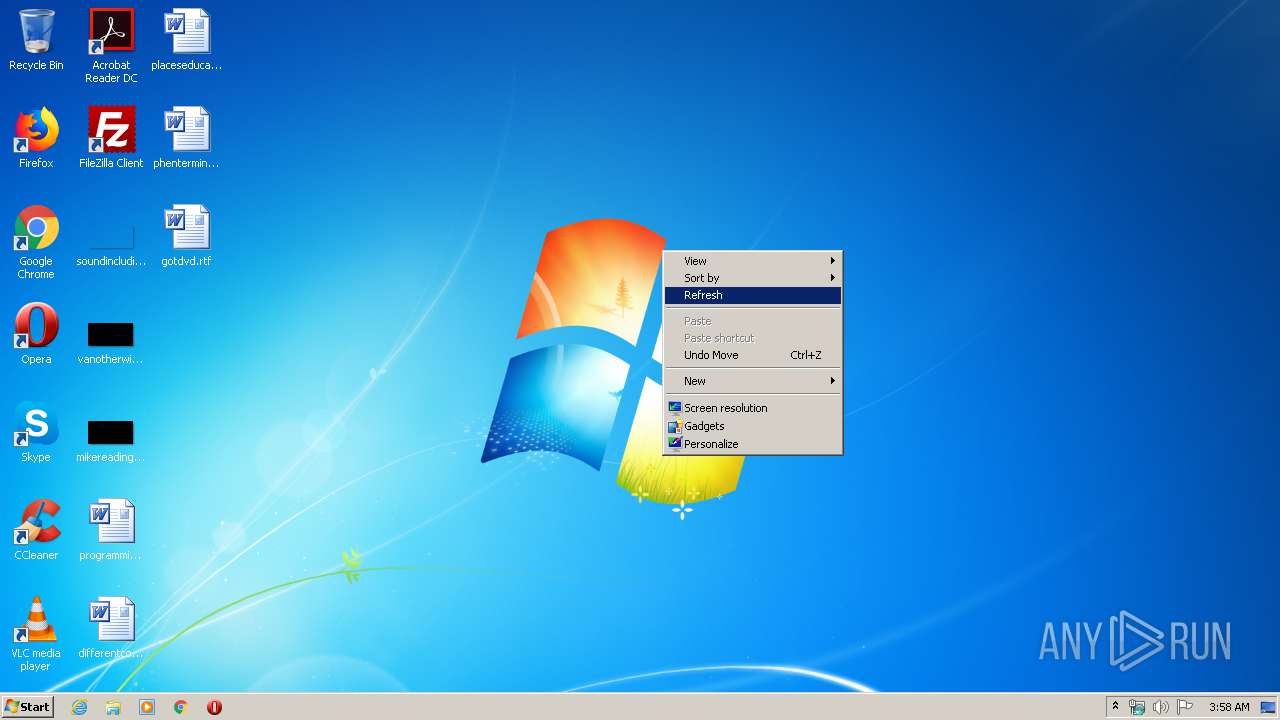1280x720 pixels.
Task: Select the programmi... Word document icon
Action: pos(111,530)
